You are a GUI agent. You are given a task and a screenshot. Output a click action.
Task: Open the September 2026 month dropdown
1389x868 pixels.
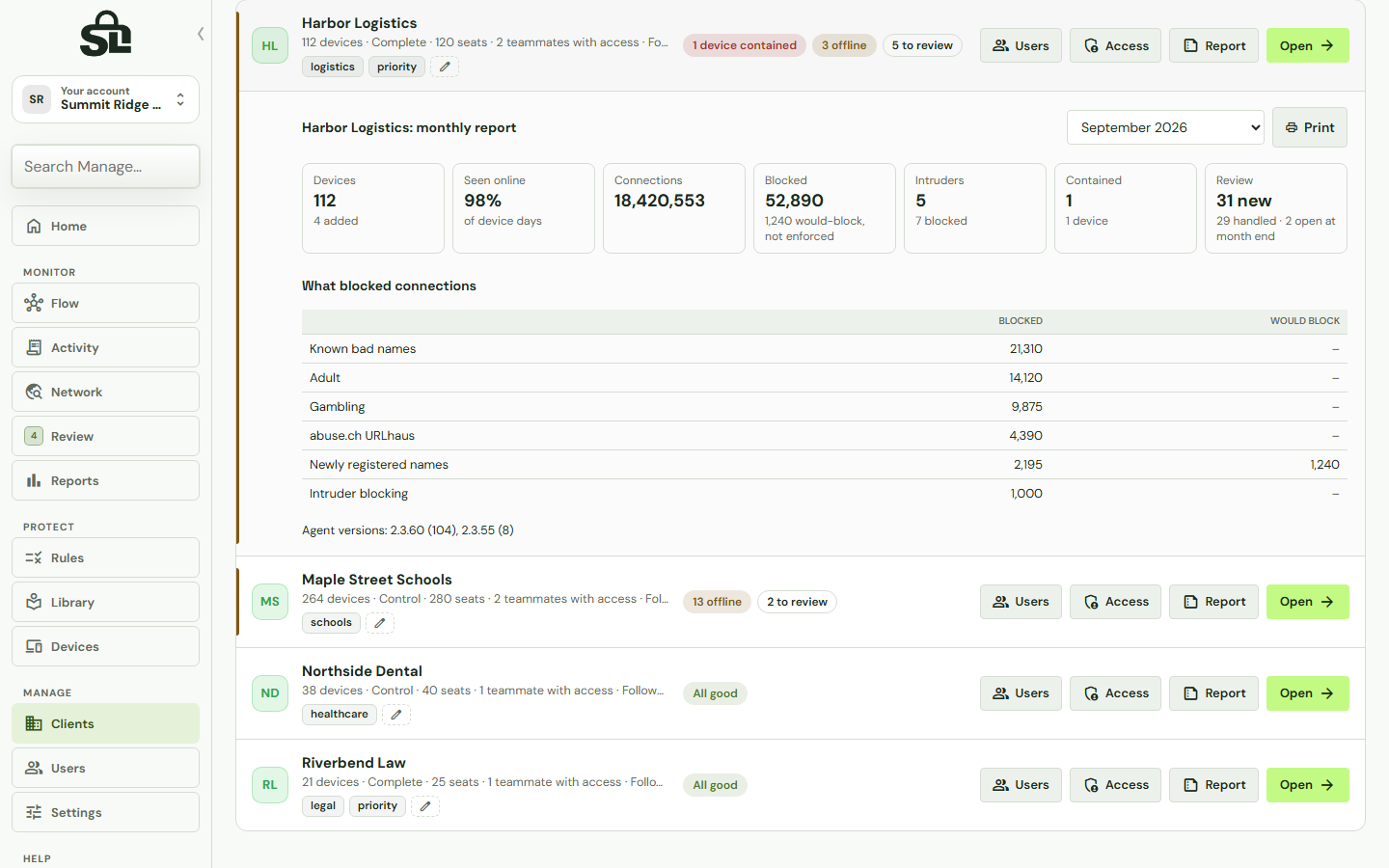point(1165,127)
